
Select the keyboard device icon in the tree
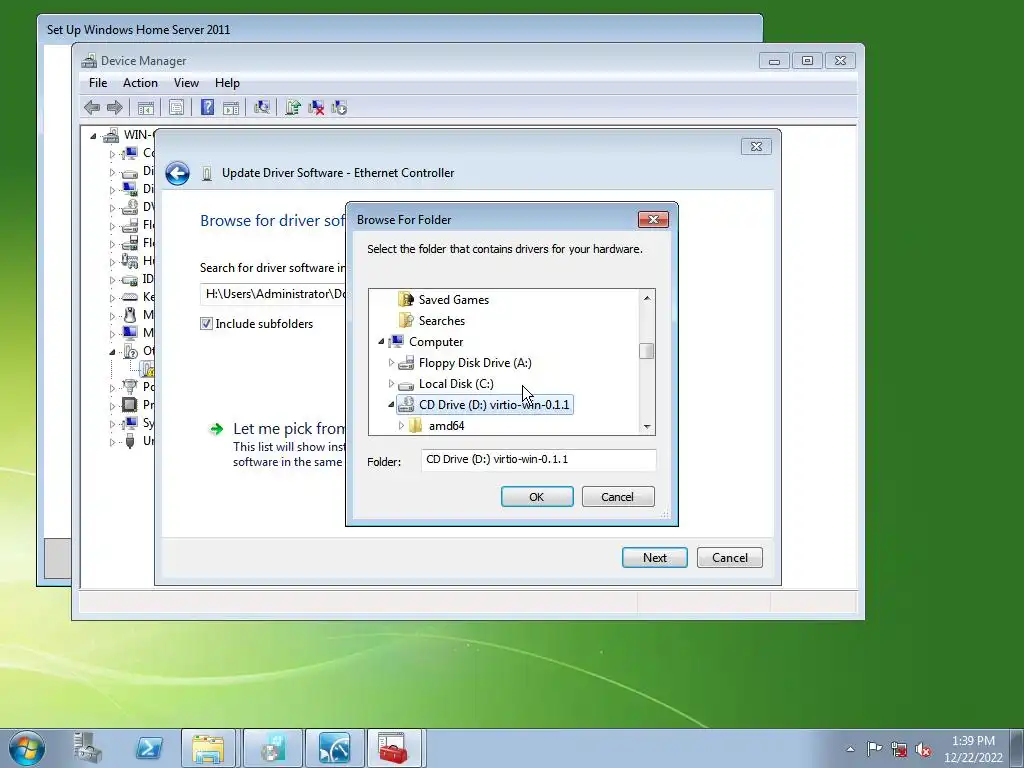130,297
